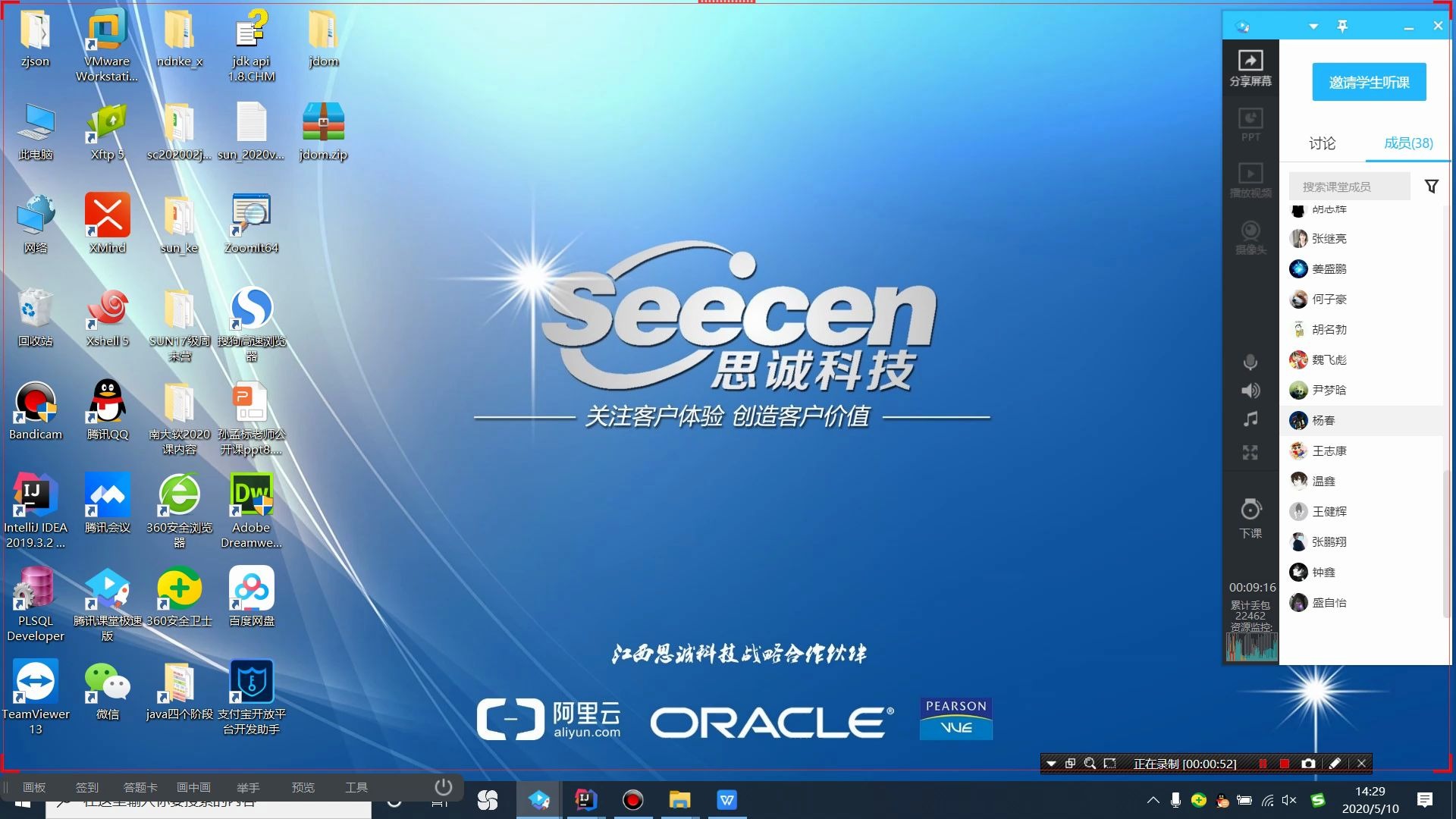
Task: Click the Bandicam taskbar button
Action: (x=632, y=800)
